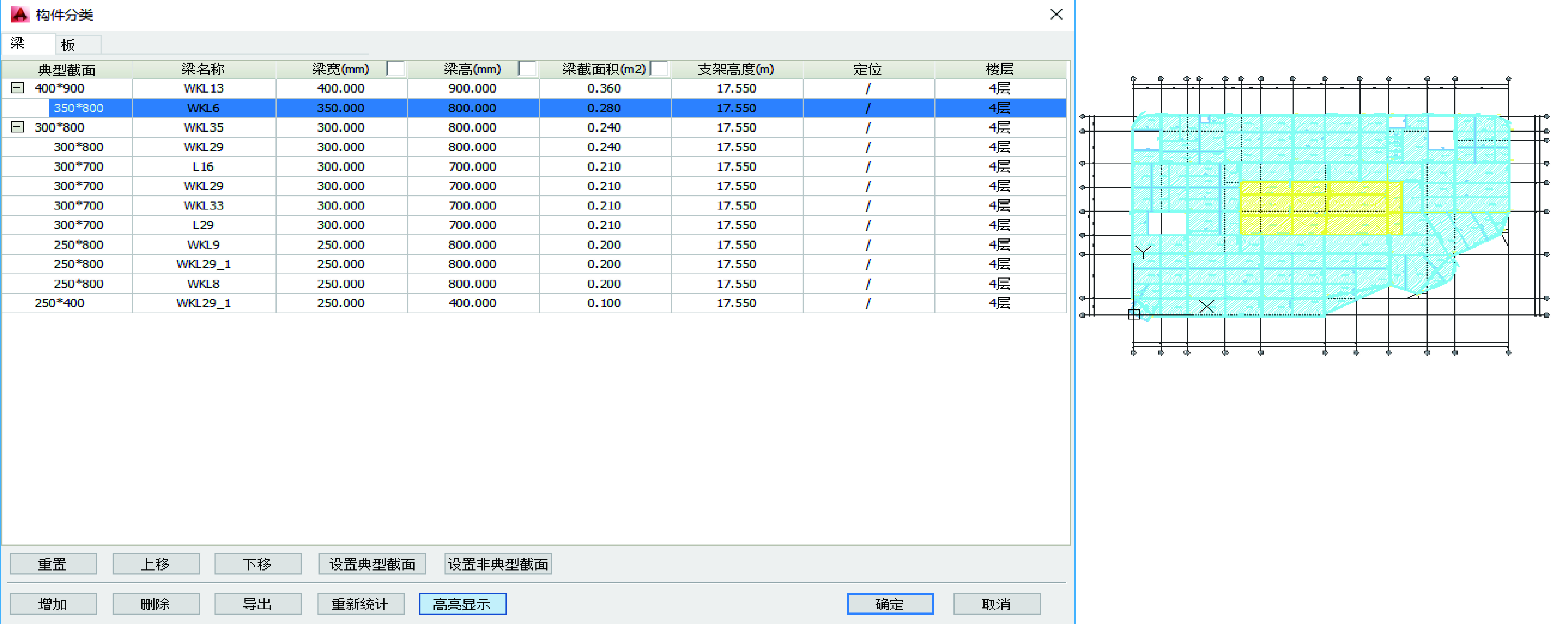This screenshot has width=1568, height=624.
Task: Click the 设置典型截面 button
Action: pyautogui.click(x=372, y=564)
